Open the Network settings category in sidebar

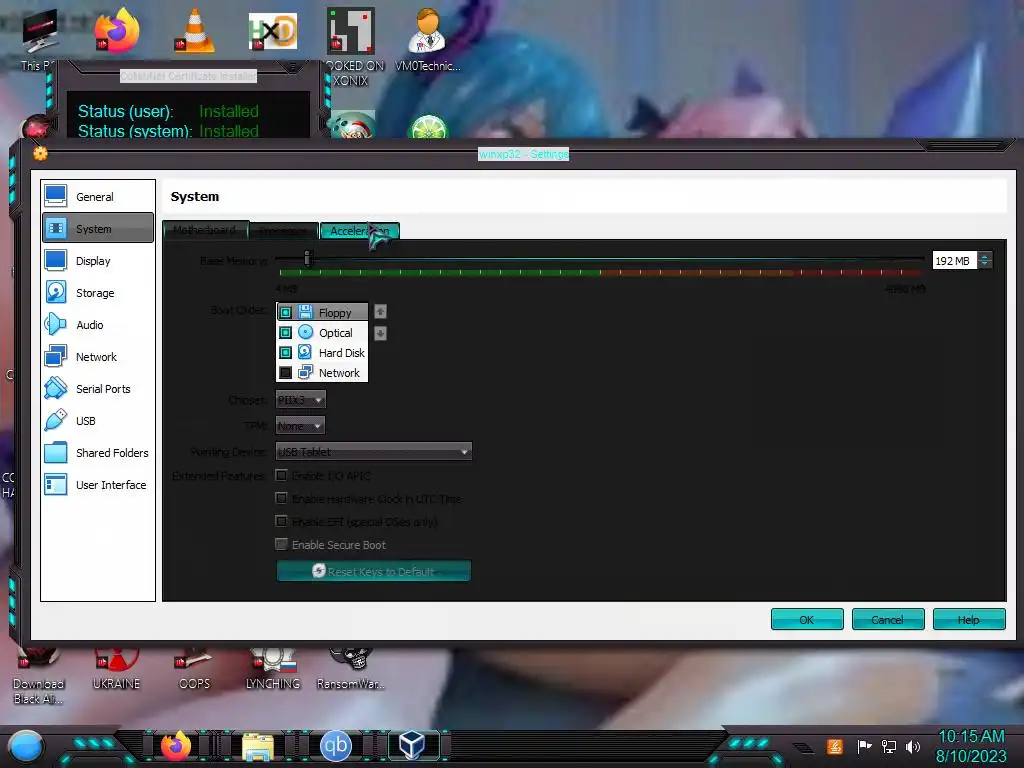(98, 357)
